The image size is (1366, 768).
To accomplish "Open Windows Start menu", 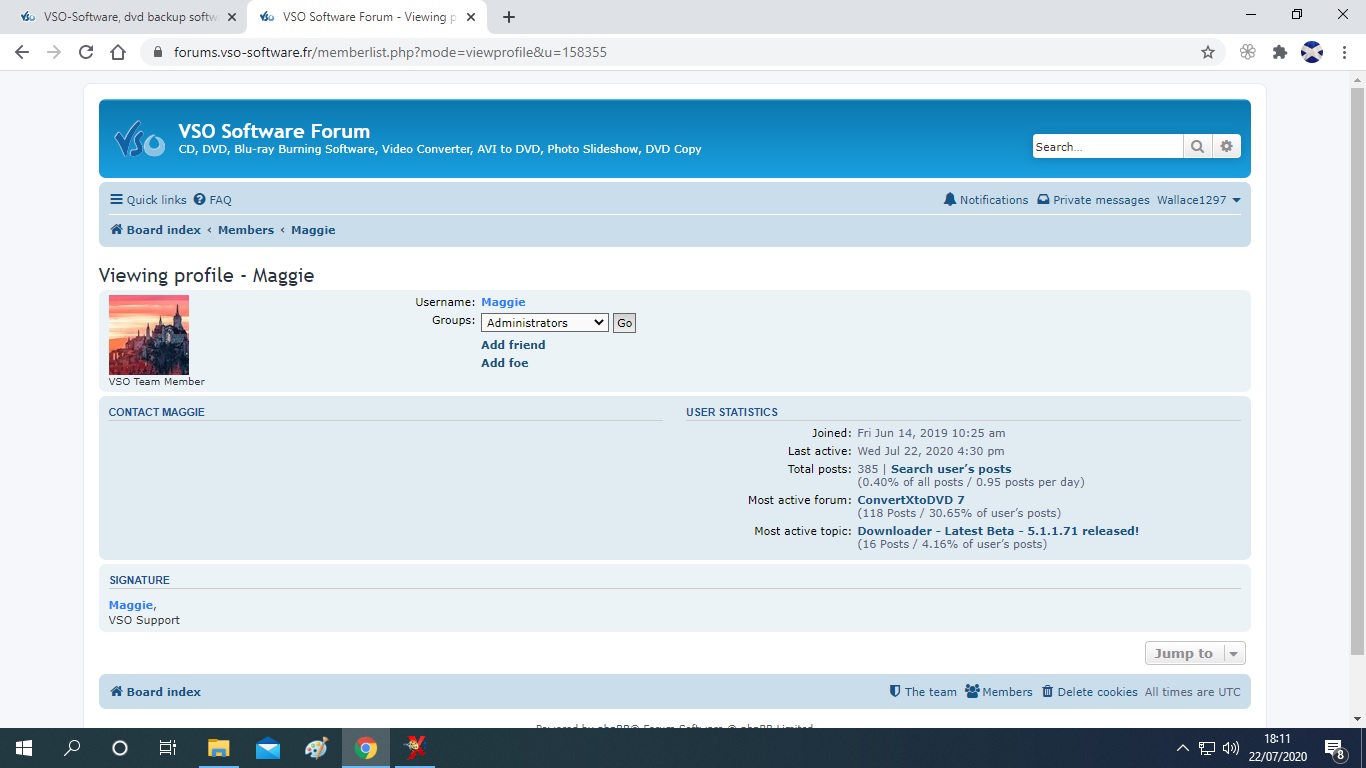I will pos(24,748).
